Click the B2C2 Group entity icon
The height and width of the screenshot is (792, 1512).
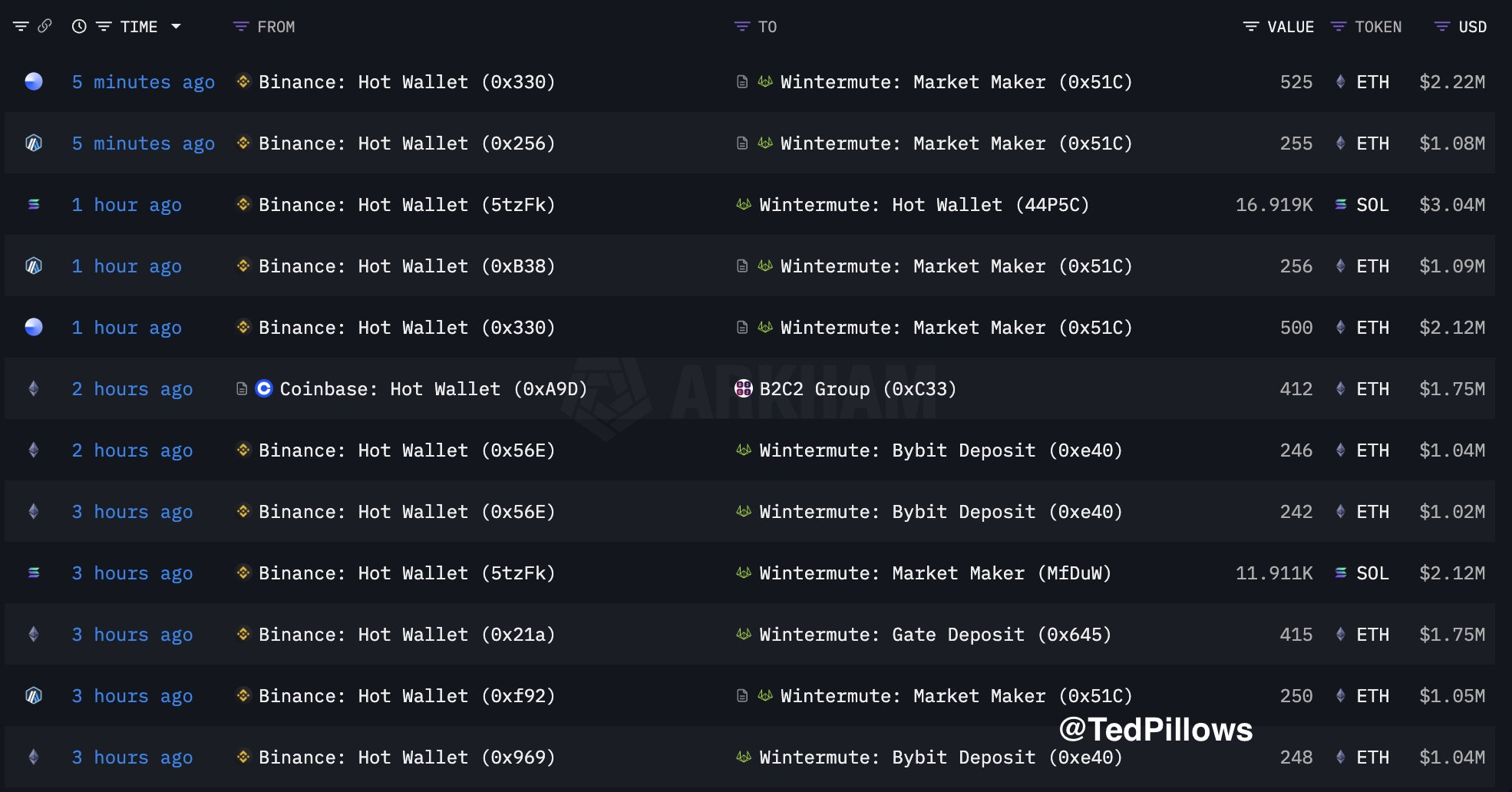744,388
